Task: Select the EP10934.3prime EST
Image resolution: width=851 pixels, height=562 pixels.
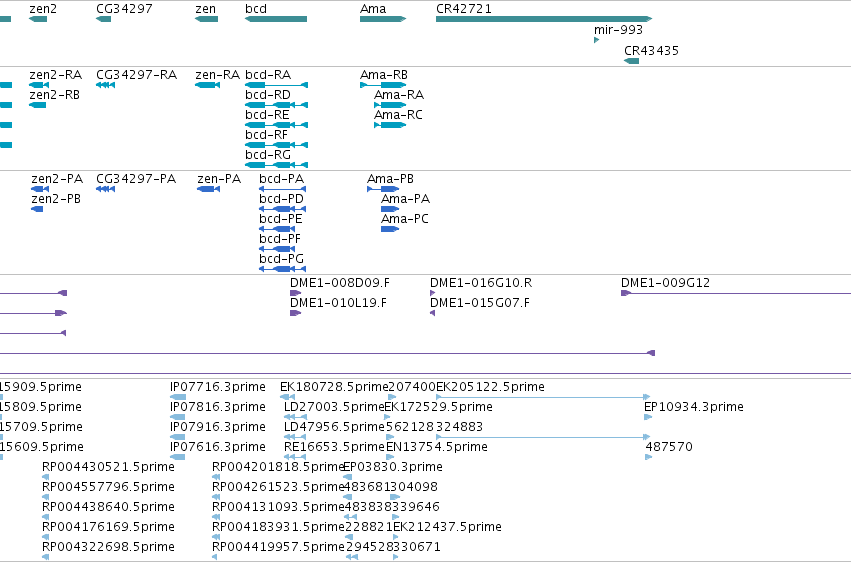Action: coord(648,418)
